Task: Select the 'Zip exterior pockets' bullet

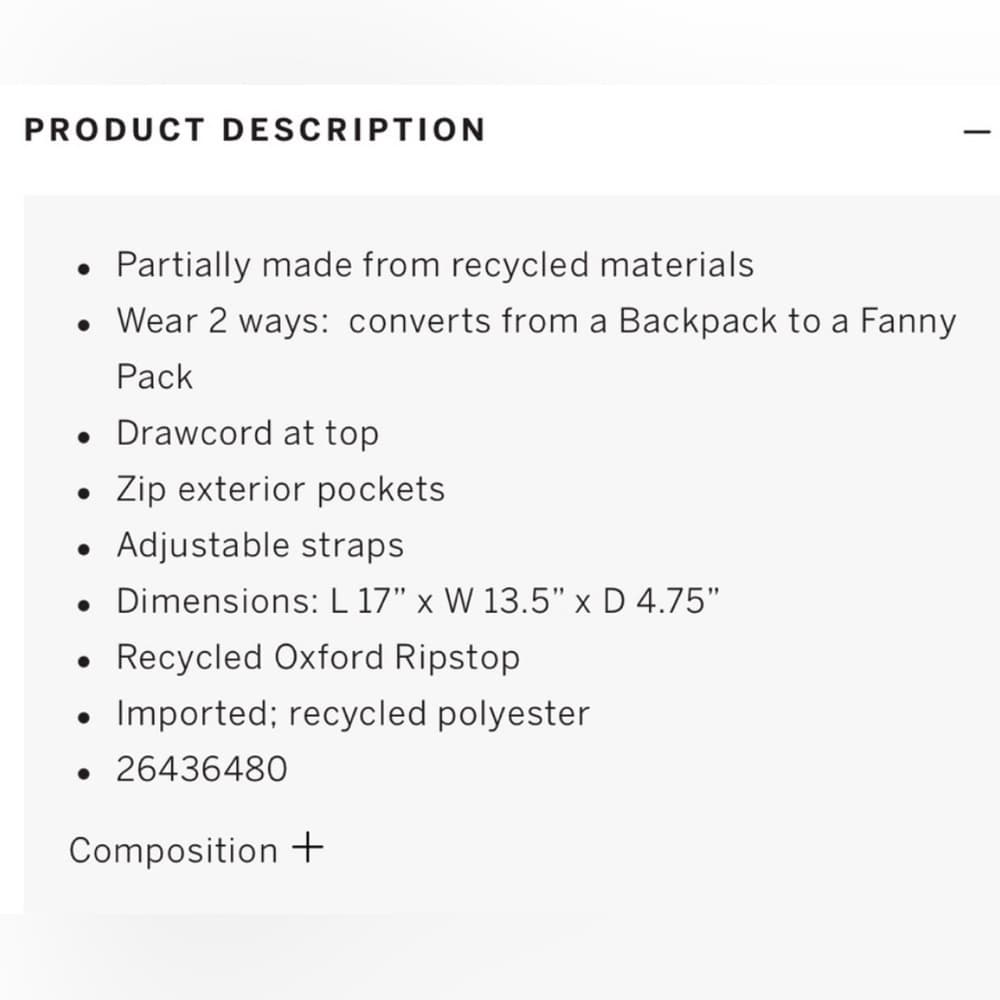Action: click(281, 489)
